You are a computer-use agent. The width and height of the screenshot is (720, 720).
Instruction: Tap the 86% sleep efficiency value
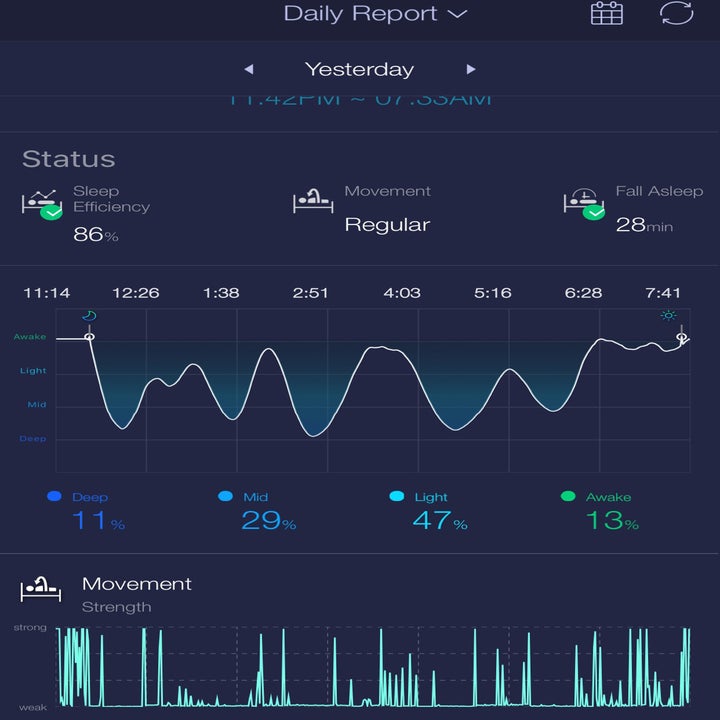tap(96, 235)
